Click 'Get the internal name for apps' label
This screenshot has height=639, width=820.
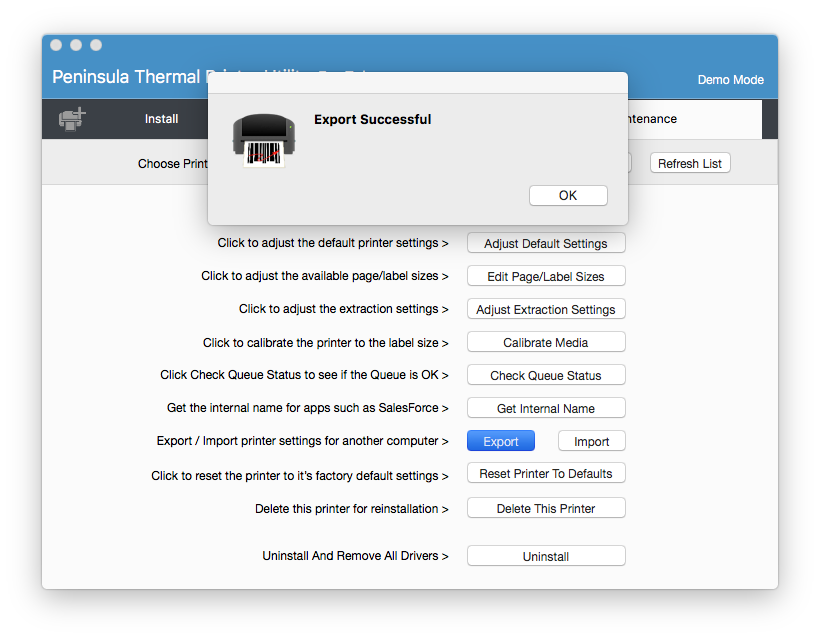tap(308, 407)
